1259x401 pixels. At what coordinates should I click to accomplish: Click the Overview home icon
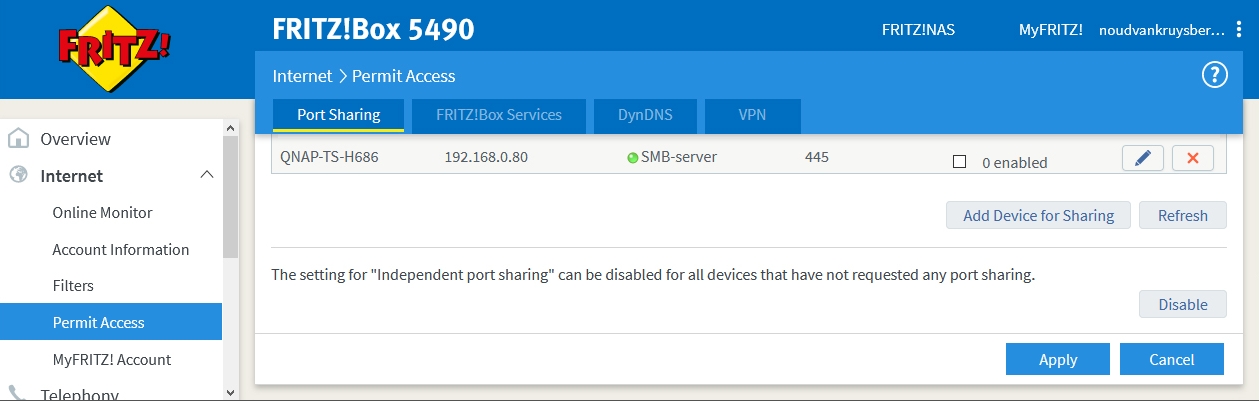click(19, 139)
